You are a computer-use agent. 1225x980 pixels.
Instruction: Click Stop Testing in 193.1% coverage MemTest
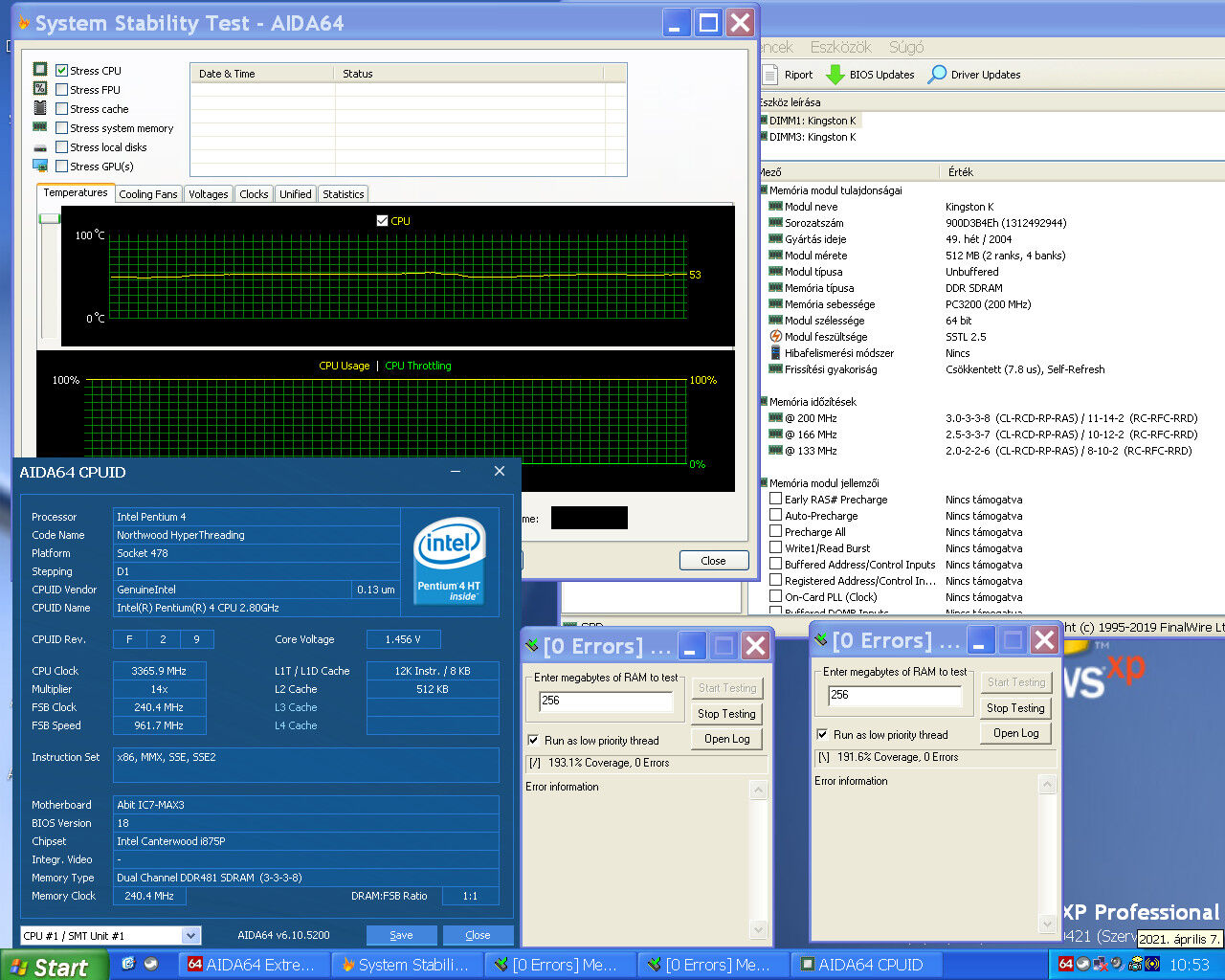tap(726, 713)
